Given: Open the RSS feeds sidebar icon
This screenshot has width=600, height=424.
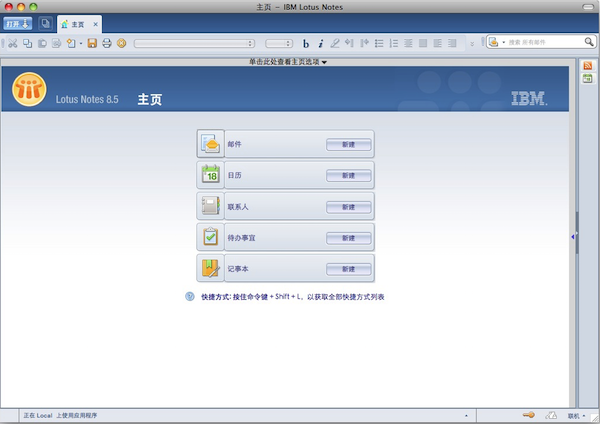Looking at the screenshot, I should click(x=588, y=65).
